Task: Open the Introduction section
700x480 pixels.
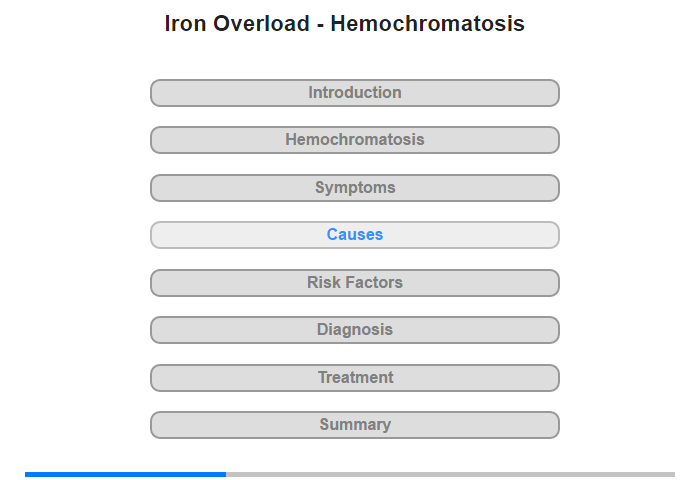Action: click(x=355, y=93)
